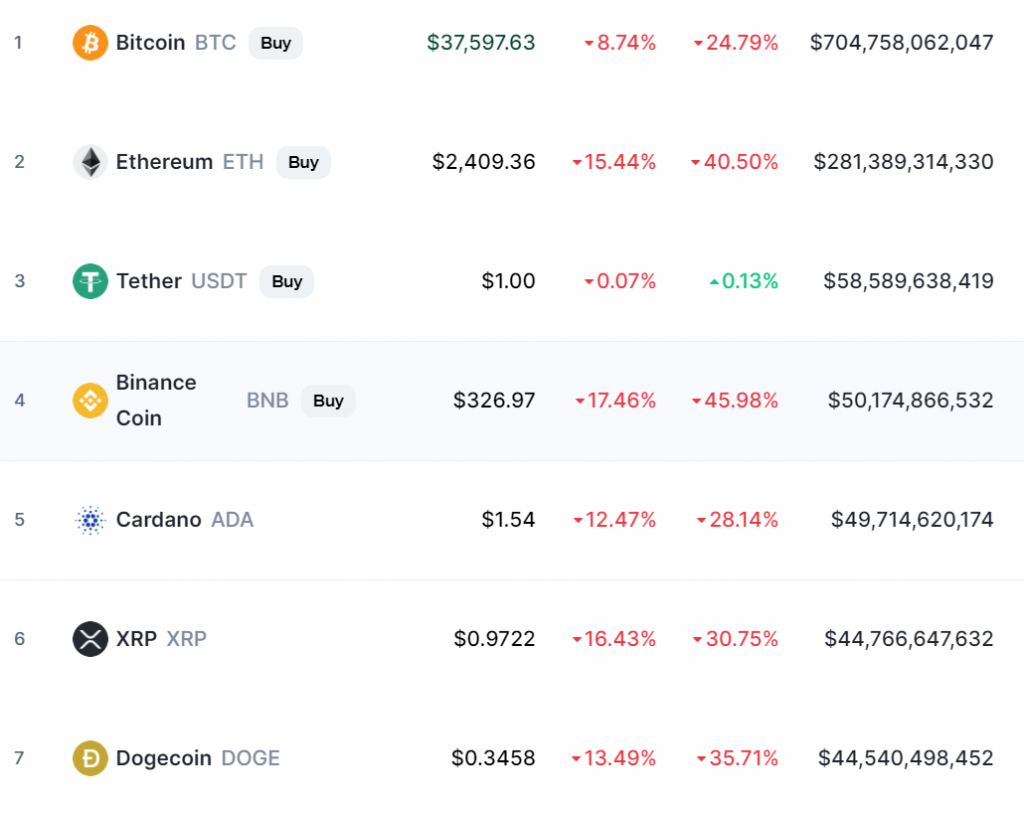Click Bitcoin market cap $704,758,062,047
The image size is (1024, 814).
[902, 42]
